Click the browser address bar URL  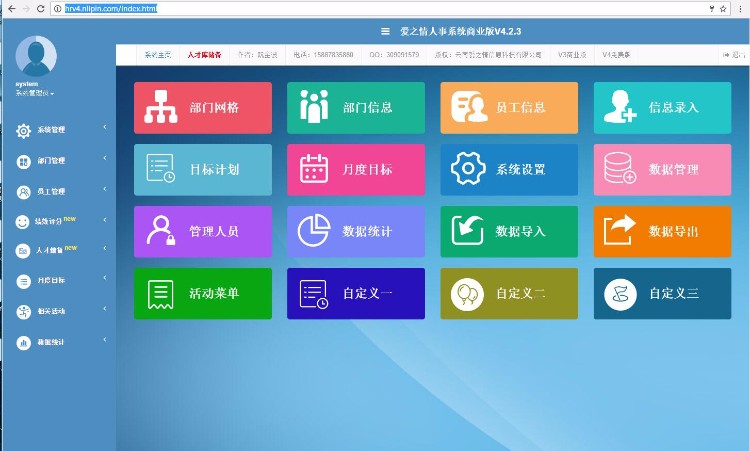click(x=110, y=8)
